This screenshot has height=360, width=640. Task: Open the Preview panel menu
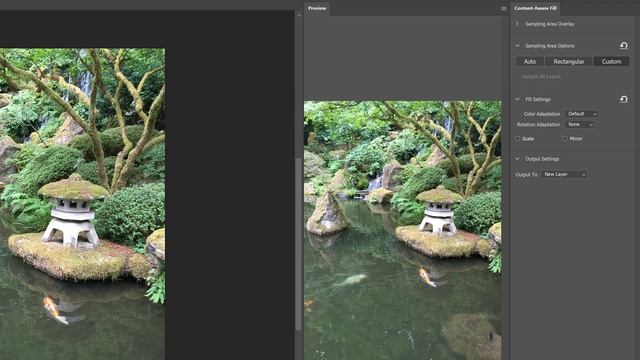(x=504, y=9)
